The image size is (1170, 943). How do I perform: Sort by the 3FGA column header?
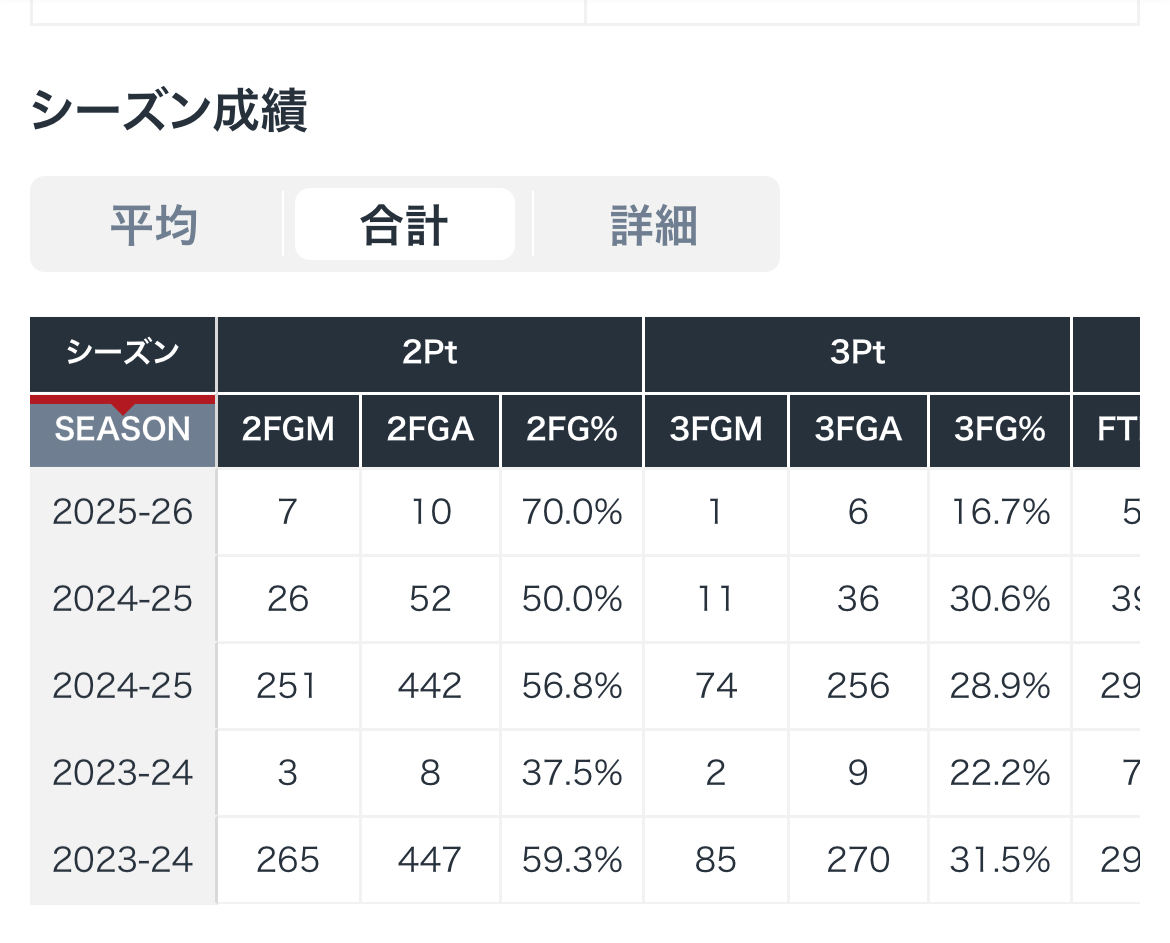[x=858, y=430]
